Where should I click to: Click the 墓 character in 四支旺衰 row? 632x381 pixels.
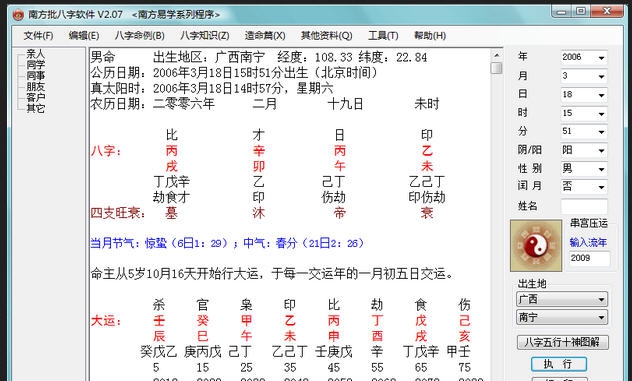pyautogui.click(x=171, y=213)
